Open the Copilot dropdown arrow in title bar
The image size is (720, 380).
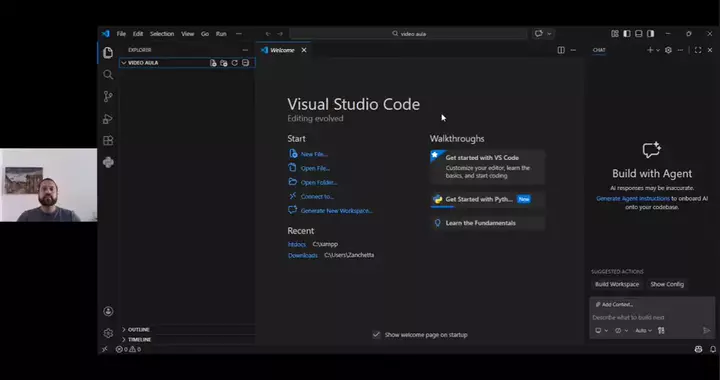coord(549,34)
